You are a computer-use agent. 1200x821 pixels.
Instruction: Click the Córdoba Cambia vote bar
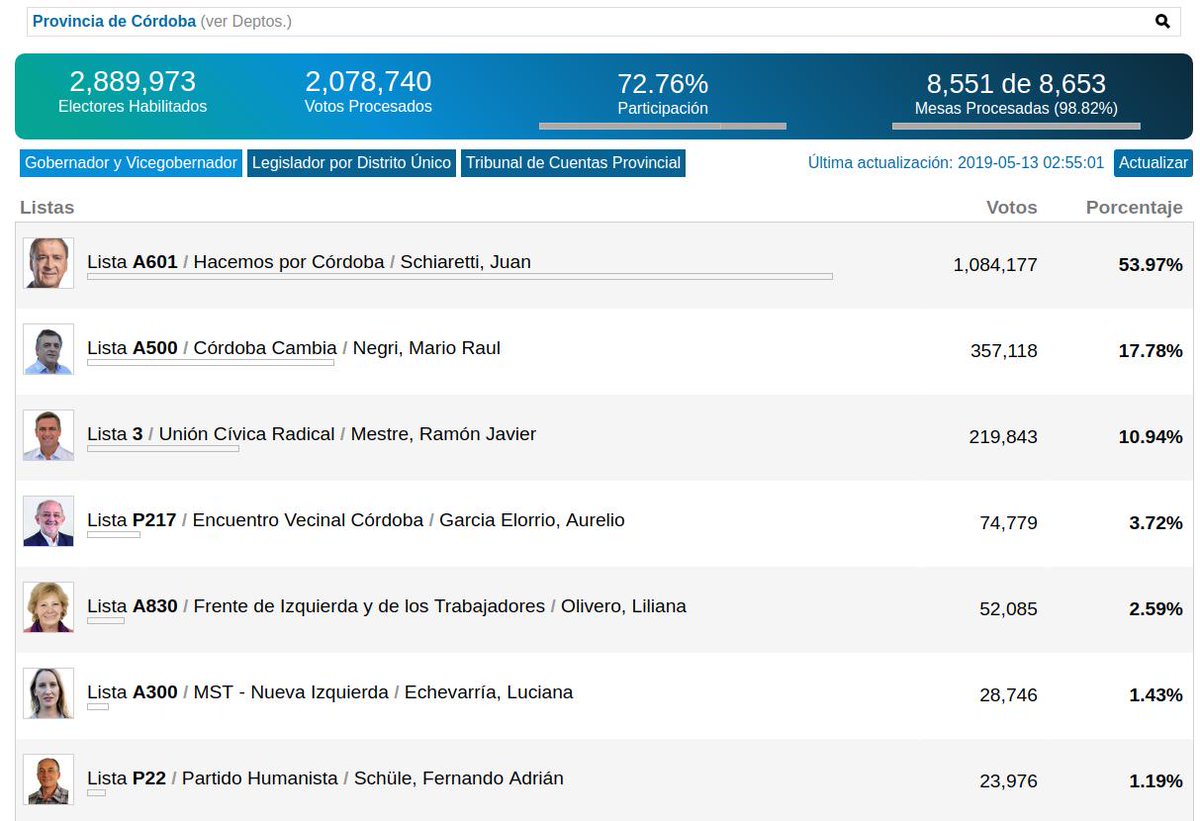[x=211, y=362]
